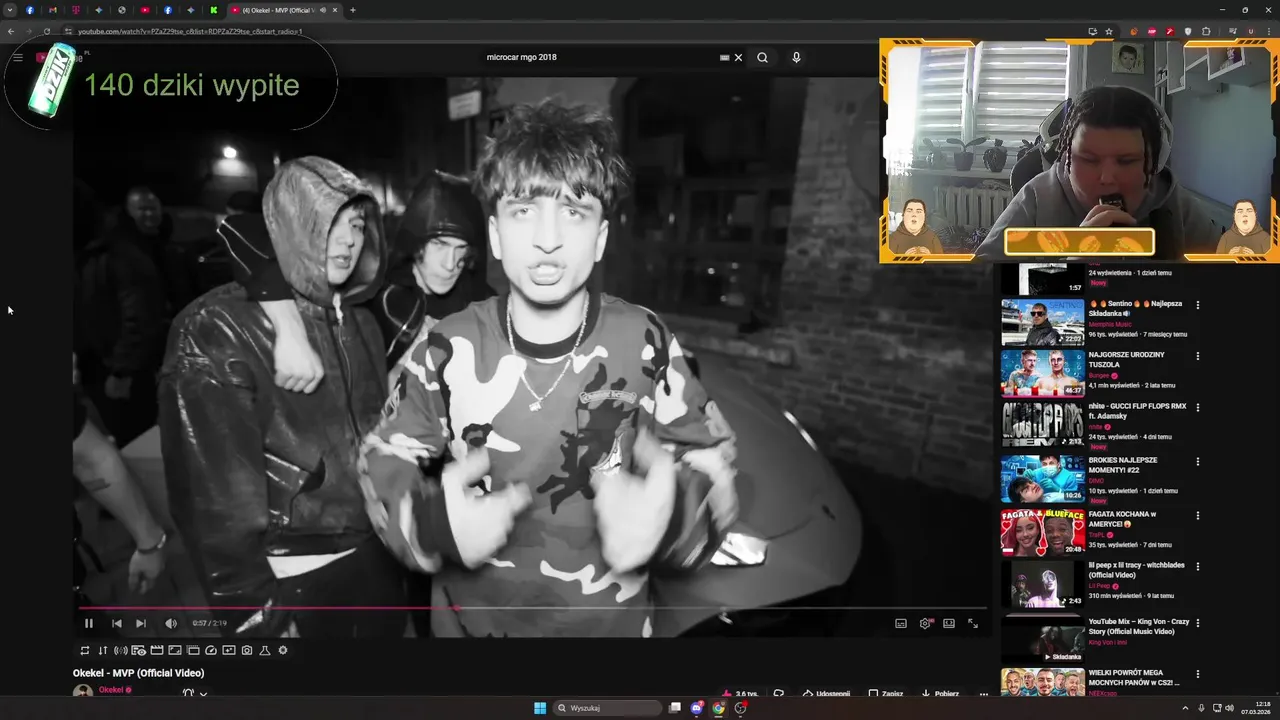Image resolution: width=1280 pixels, height=720 pixels.
Task: Click the flask icon below the player
Action: [x=265, y=650]
